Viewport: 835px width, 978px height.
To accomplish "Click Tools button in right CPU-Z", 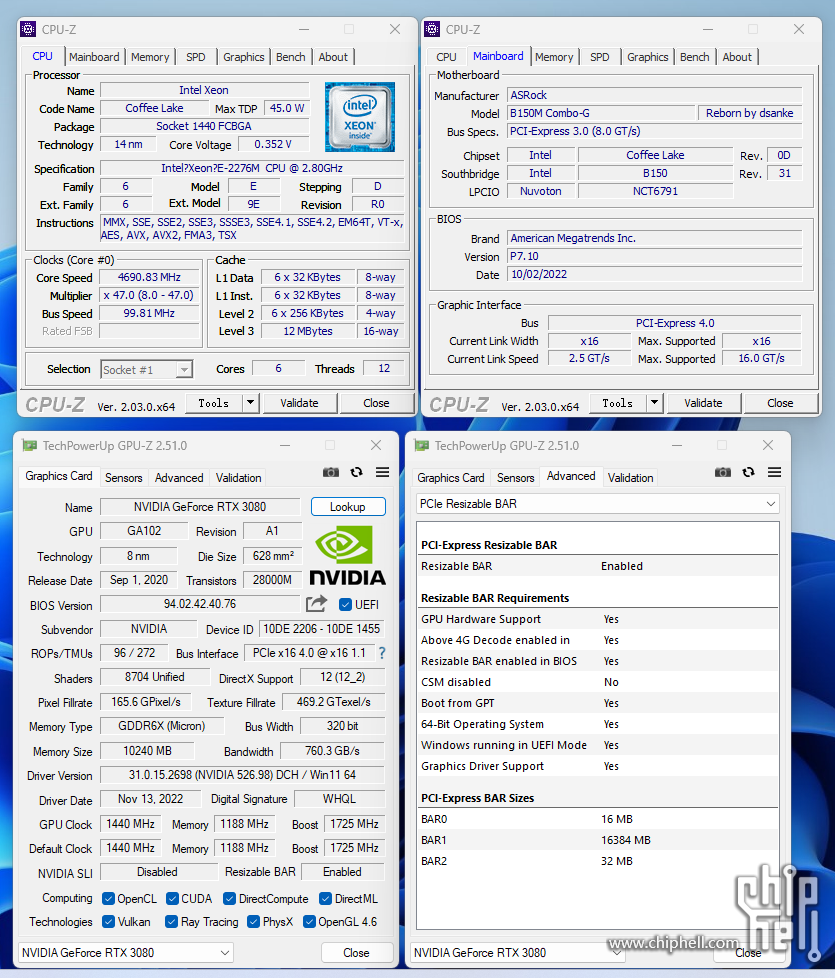I will click(x=617, y=403).
